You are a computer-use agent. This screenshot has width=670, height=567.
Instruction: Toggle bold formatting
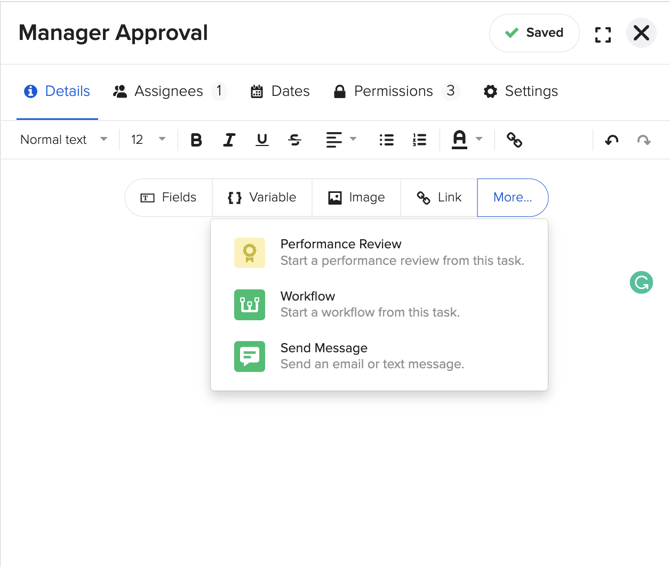point(196,140)
